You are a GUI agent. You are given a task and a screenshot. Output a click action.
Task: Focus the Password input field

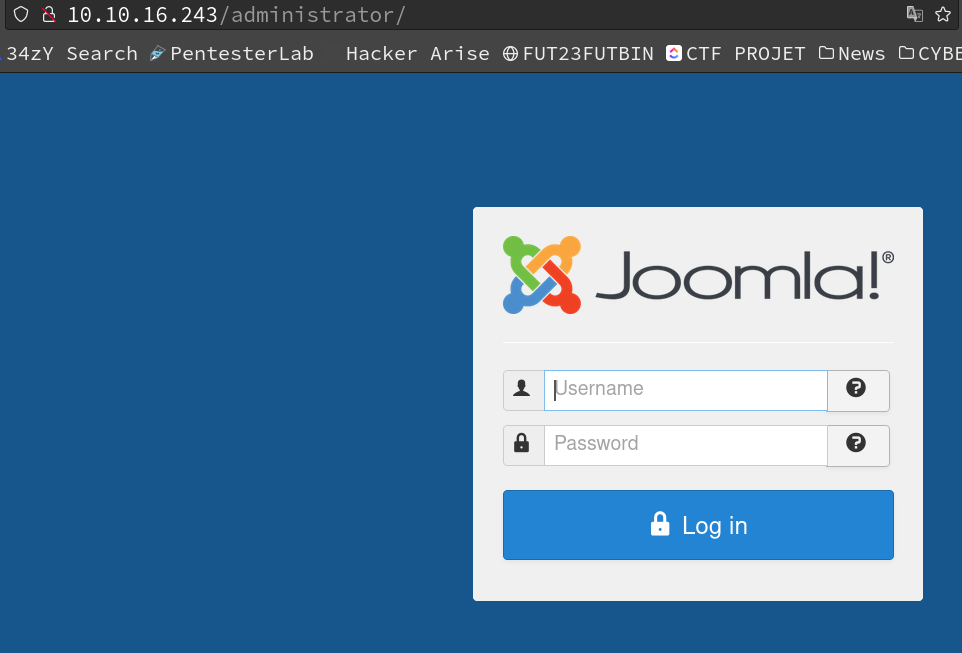pyautogui.click(x=685, y=446)
